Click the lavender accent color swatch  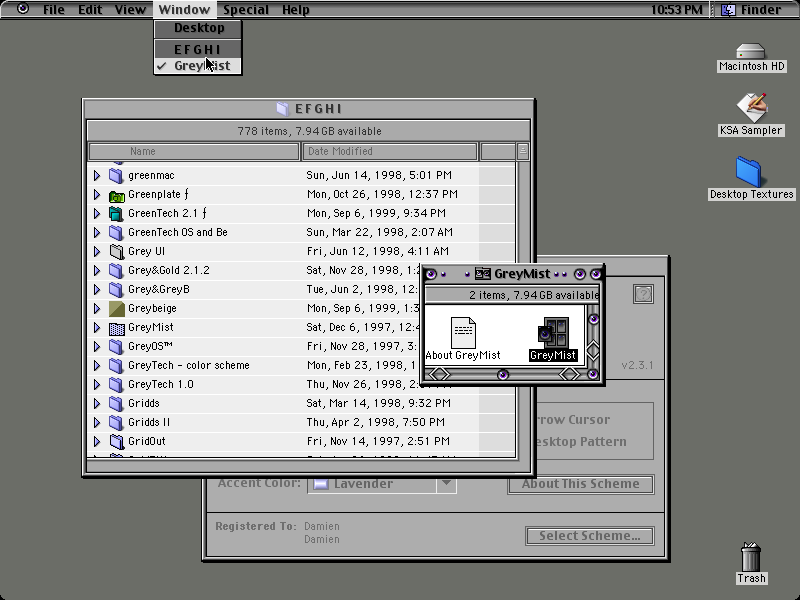pos(320,484)
